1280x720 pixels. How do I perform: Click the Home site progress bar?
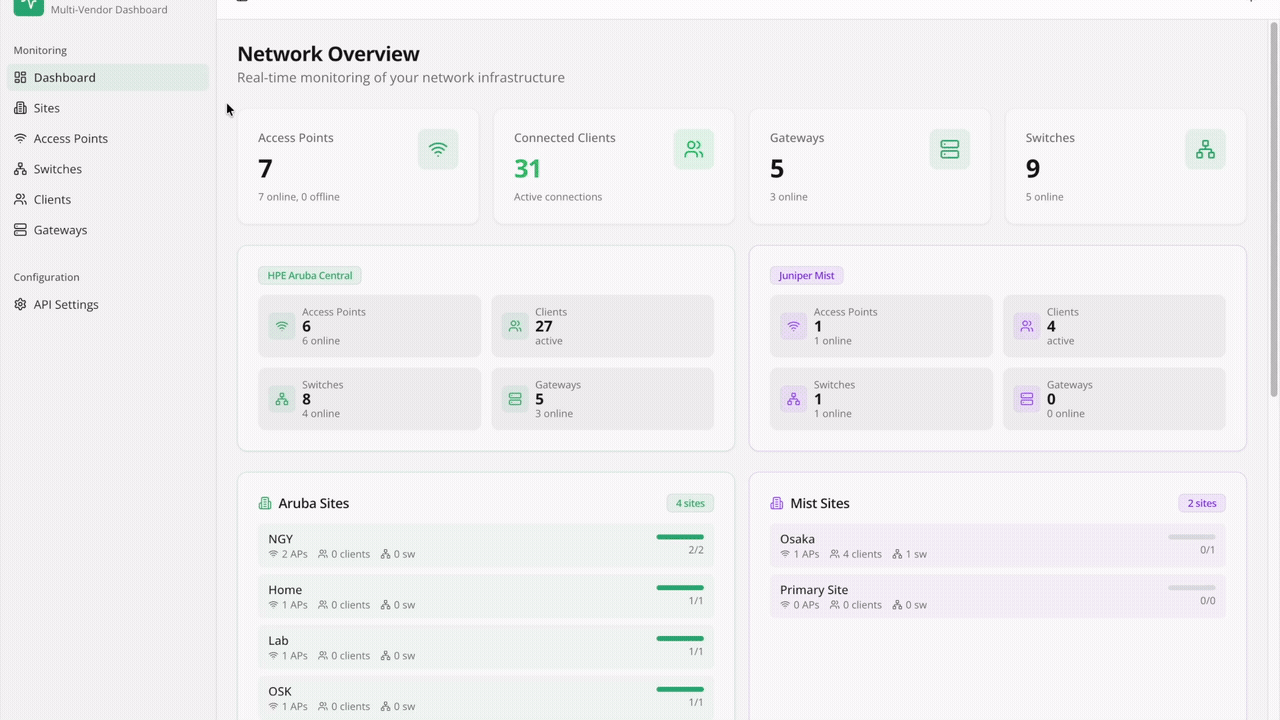pyautogui.click(x=680, y=588)
